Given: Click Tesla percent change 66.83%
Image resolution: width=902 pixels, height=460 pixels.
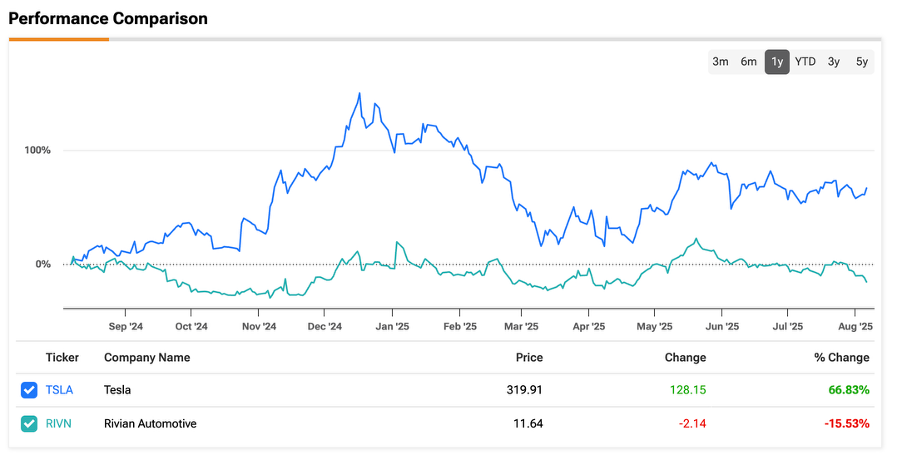Looking at the screenshot, I should [849, 390].
